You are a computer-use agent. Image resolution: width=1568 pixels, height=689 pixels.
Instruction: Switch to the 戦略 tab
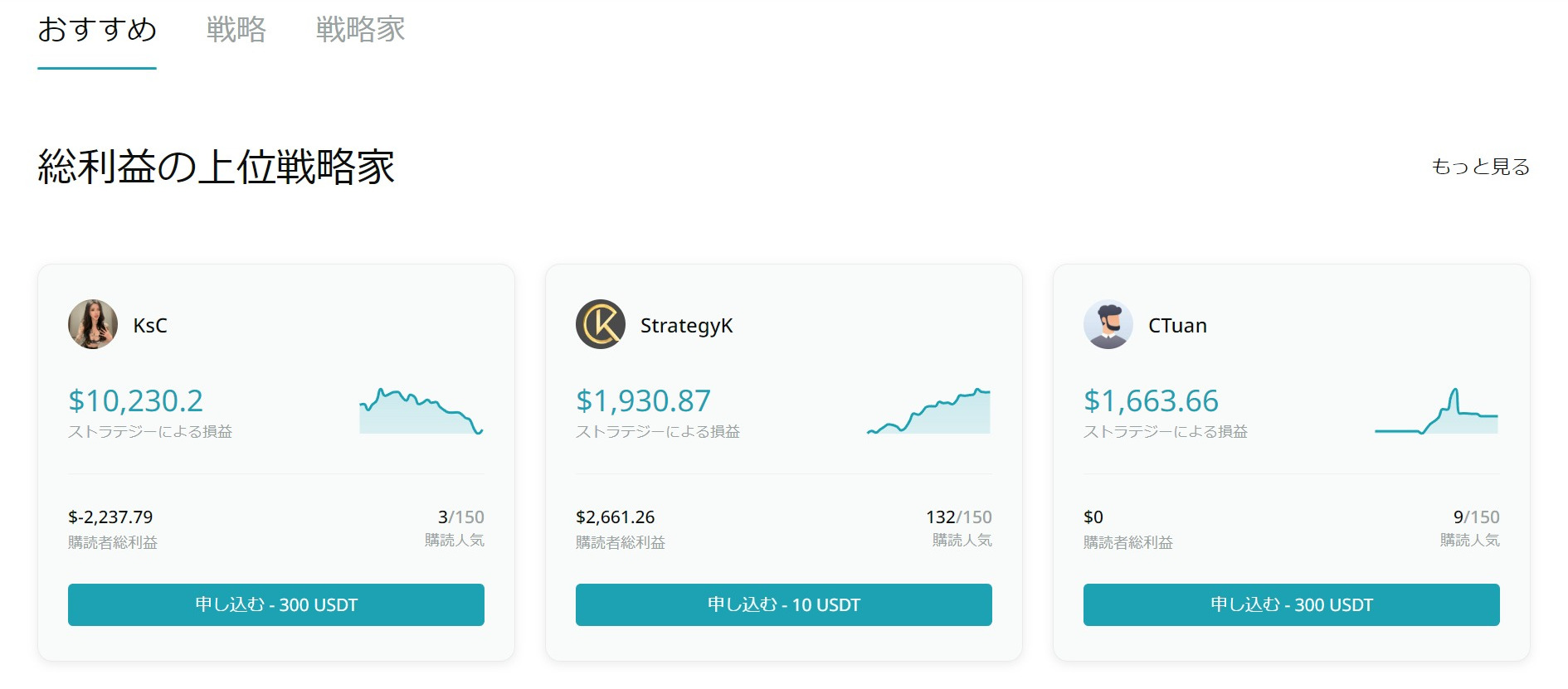[235, 31]
